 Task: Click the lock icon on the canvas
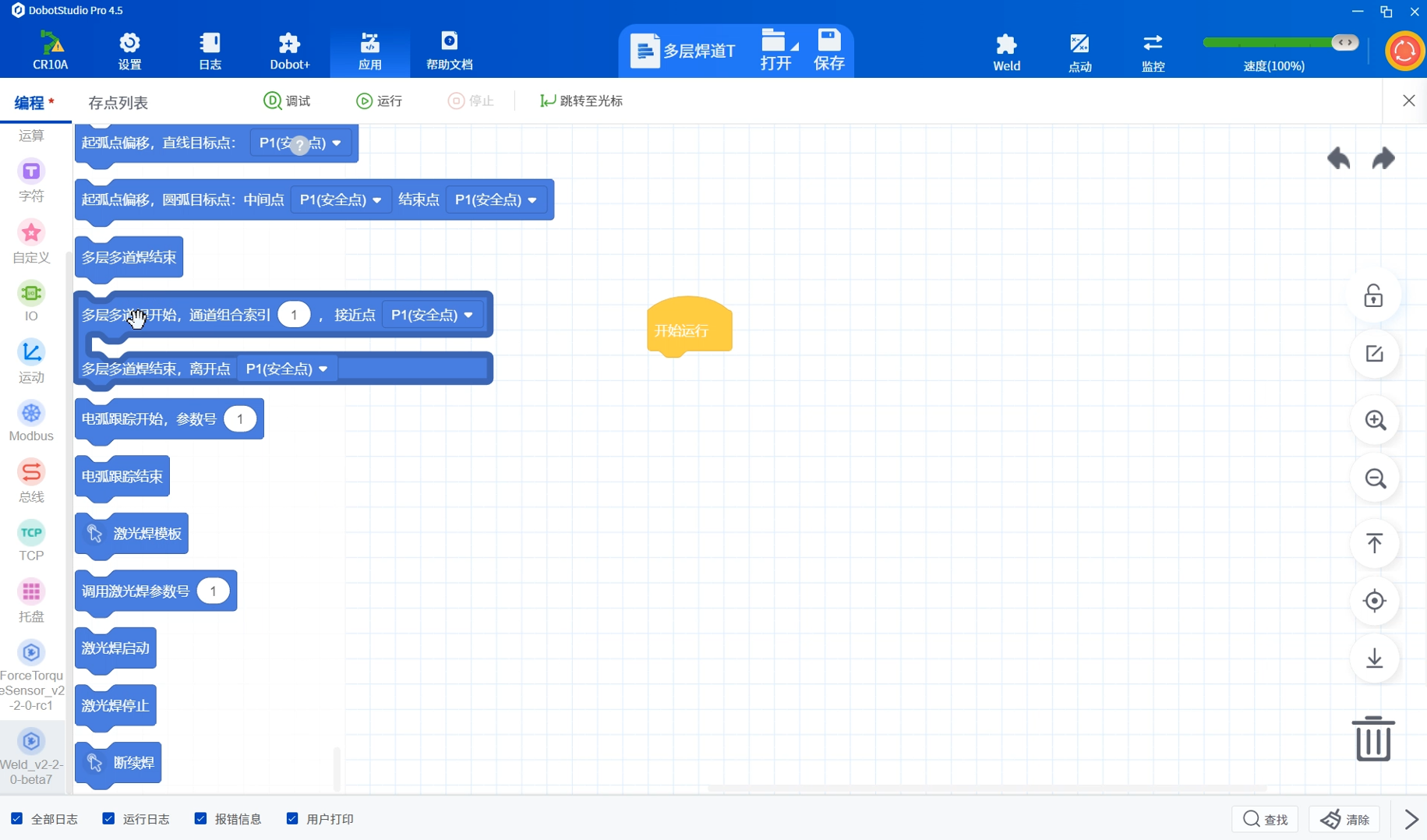click(1373, 296)
